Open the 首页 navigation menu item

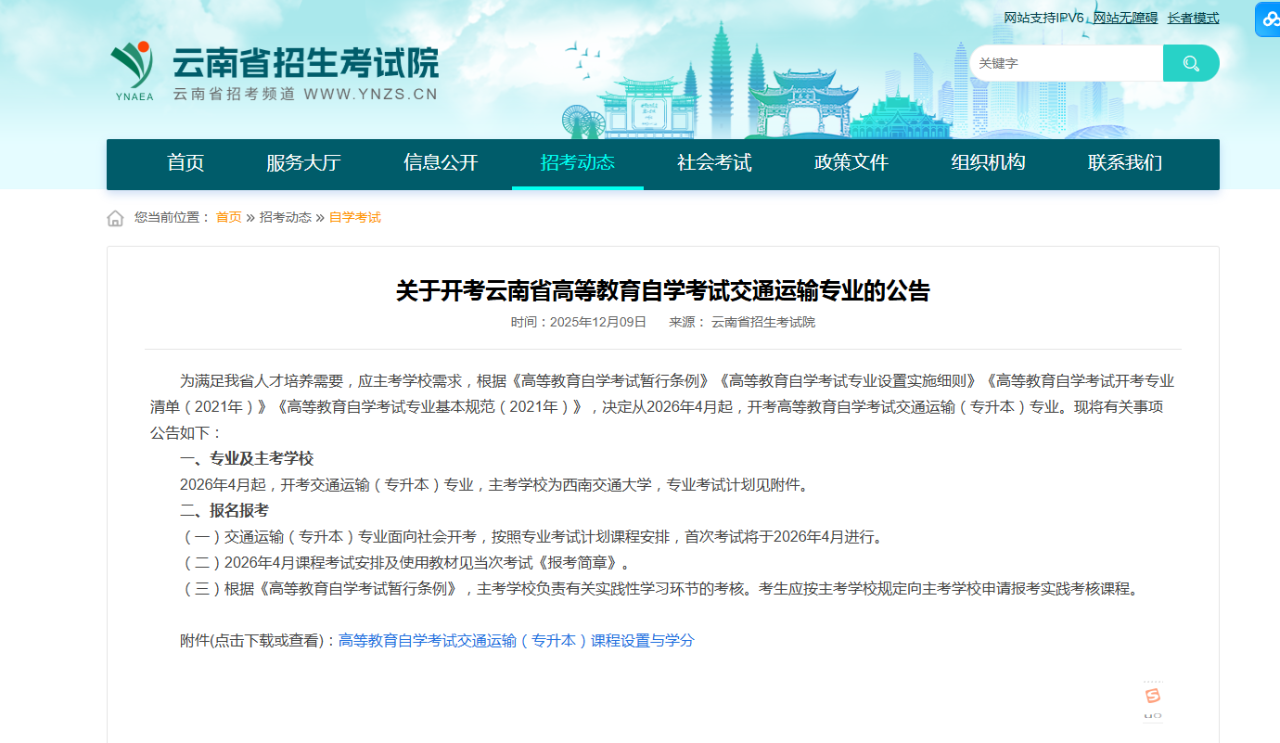point(185,163)
